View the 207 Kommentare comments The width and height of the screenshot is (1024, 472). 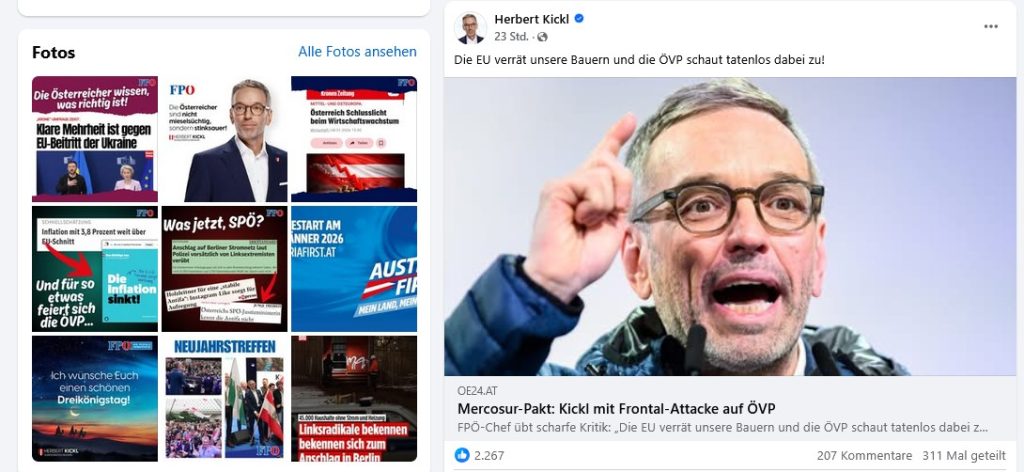(864, 456)
